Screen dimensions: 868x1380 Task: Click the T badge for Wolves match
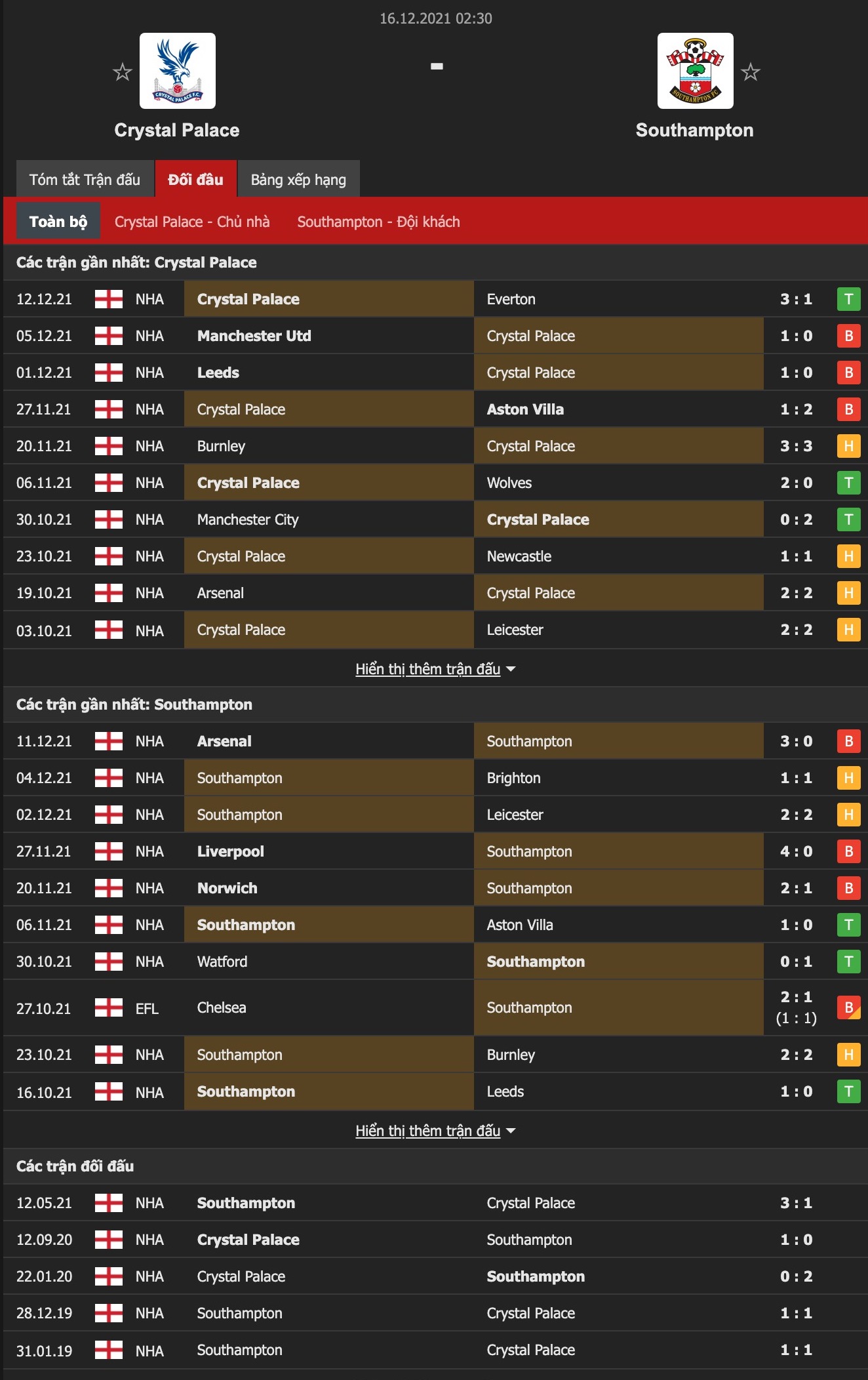(x=849, y=483)
